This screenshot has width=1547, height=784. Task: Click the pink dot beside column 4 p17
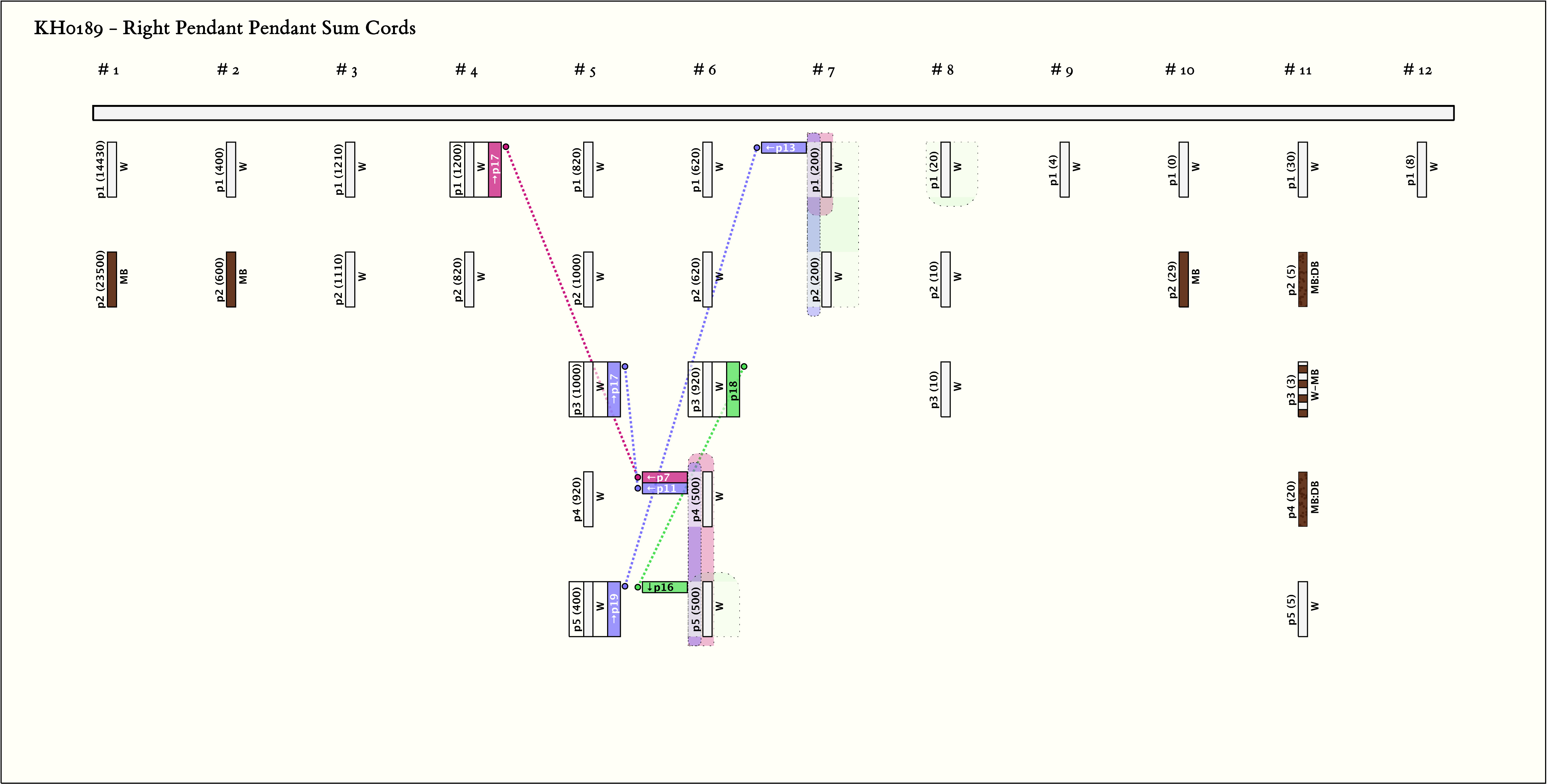pos(506,146)
